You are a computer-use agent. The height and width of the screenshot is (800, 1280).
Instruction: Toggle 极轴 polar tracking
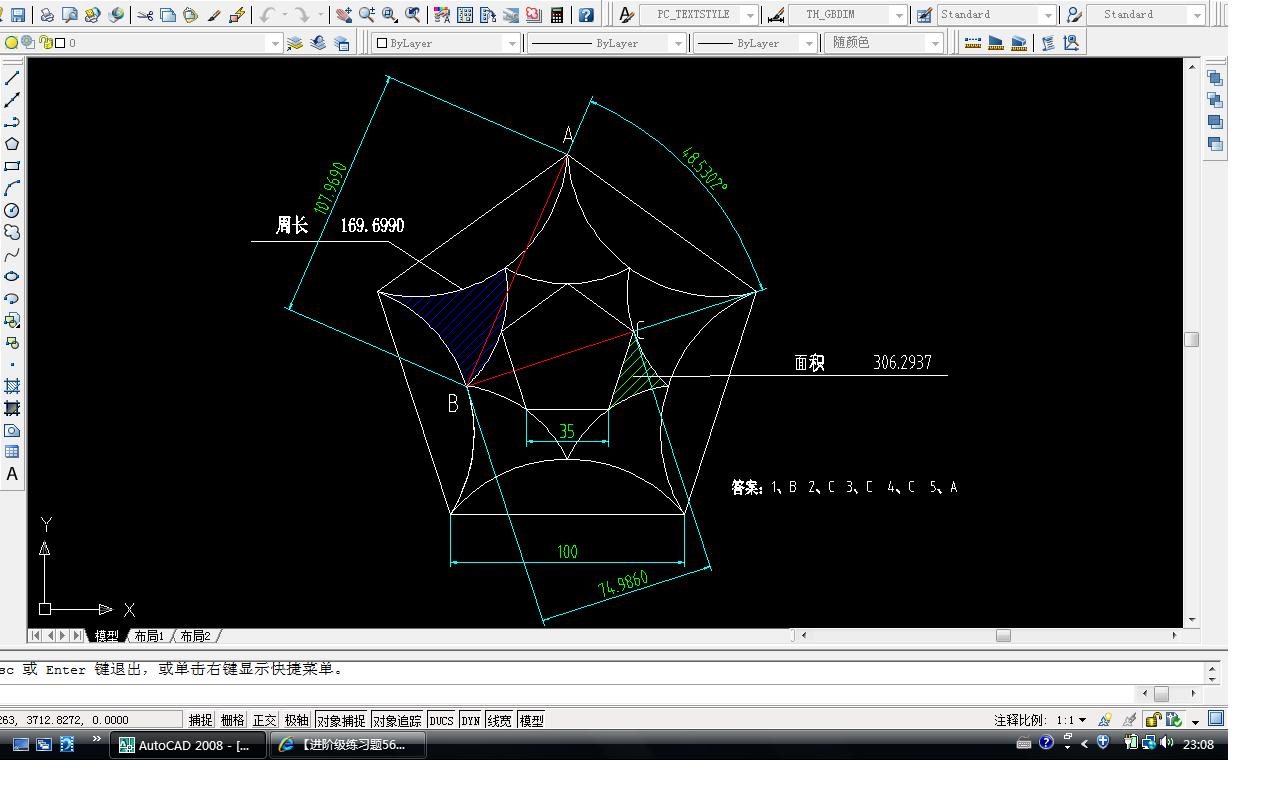(296, 720)
